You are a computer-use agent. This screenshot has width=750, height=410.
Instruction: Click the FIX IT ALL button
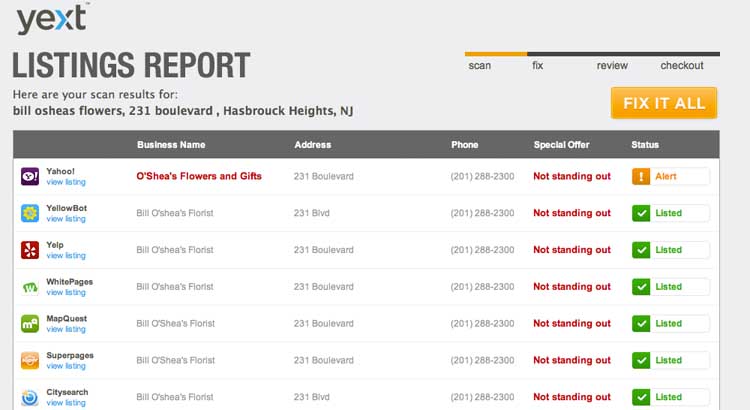pyautogui.click(x=664, y=103)
